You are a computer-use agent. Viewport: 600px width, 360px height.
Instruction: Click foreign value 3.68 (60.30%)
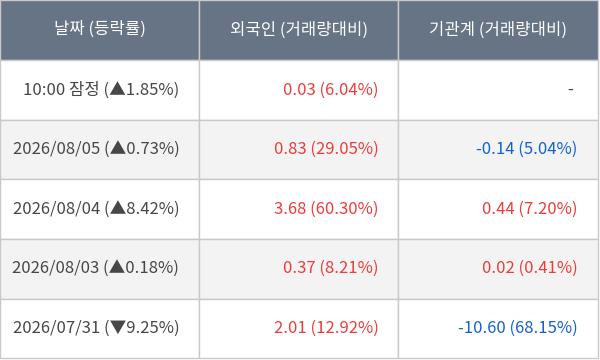326,209
